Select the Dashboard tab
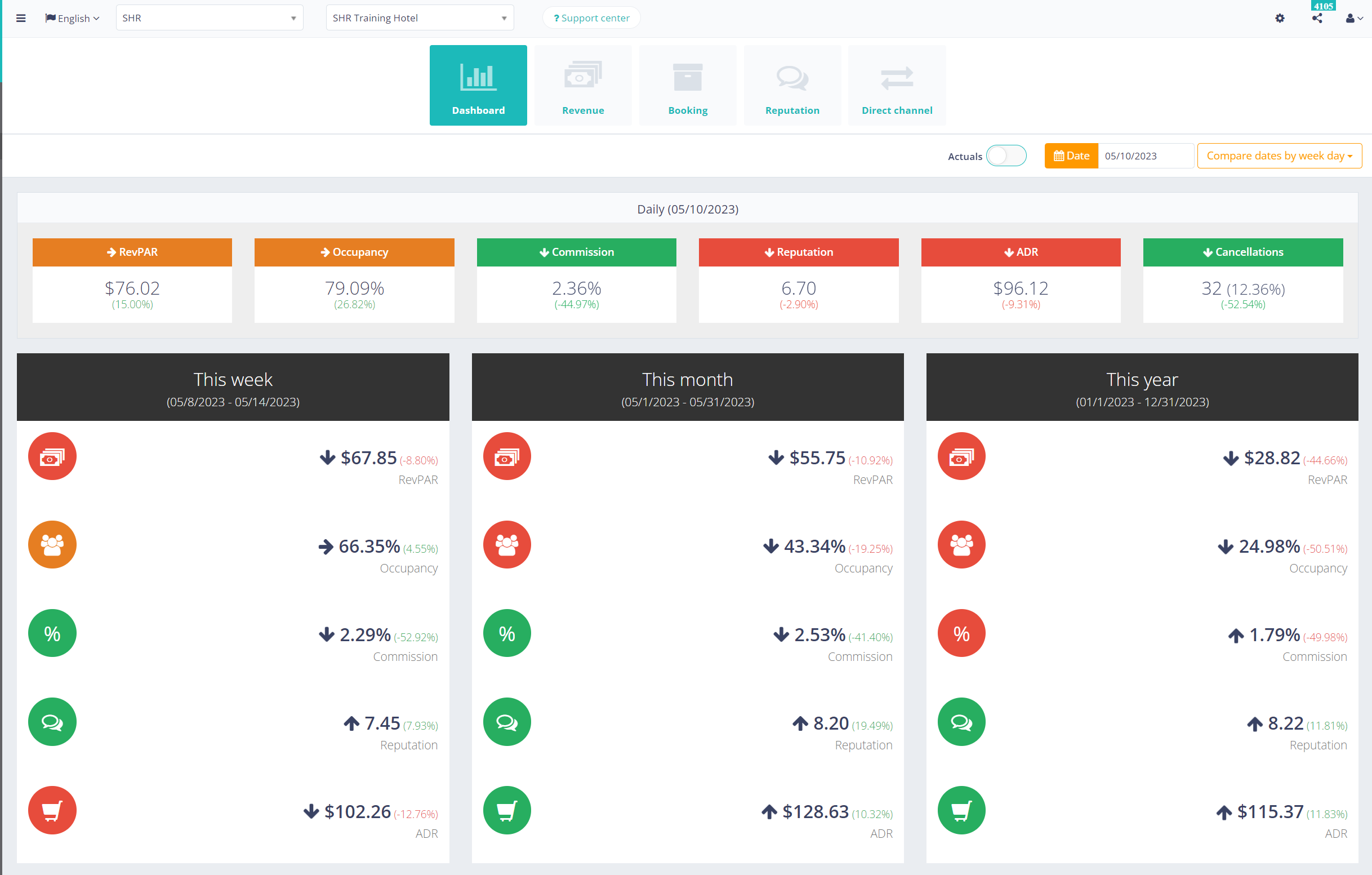Image resolution: width=1372 pixels, height=875 pixels. tap(478, 85)
